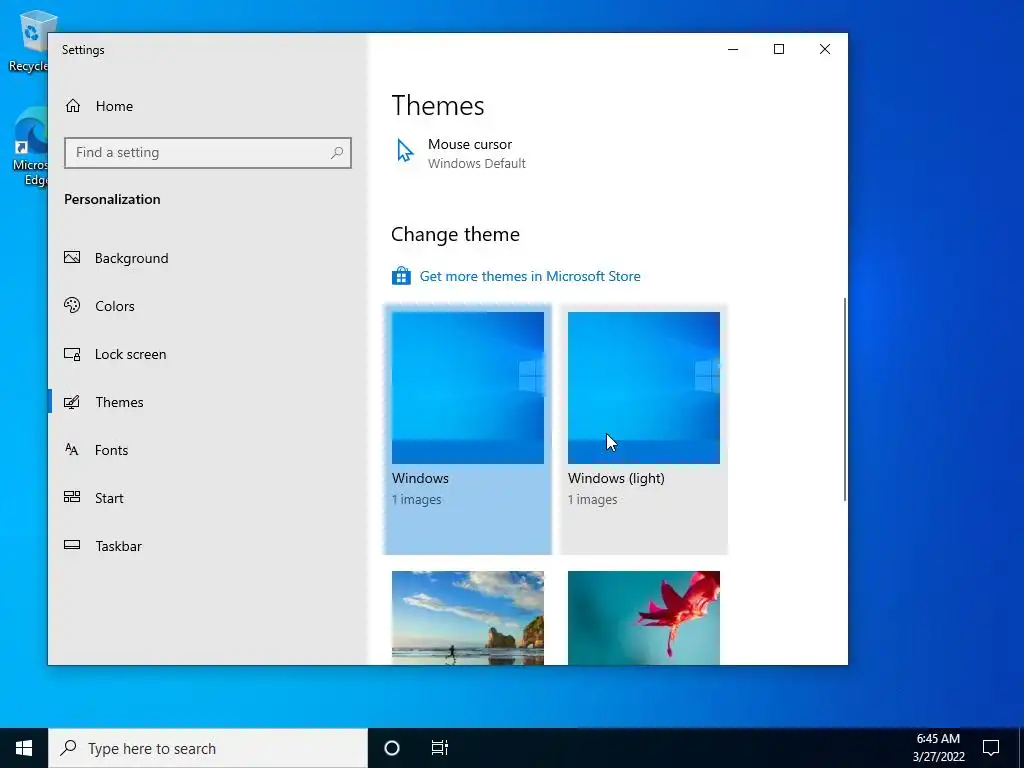This screenshot has height=768, width=1024.
Task: Select the Themes page label
Action: pos(120,402)
